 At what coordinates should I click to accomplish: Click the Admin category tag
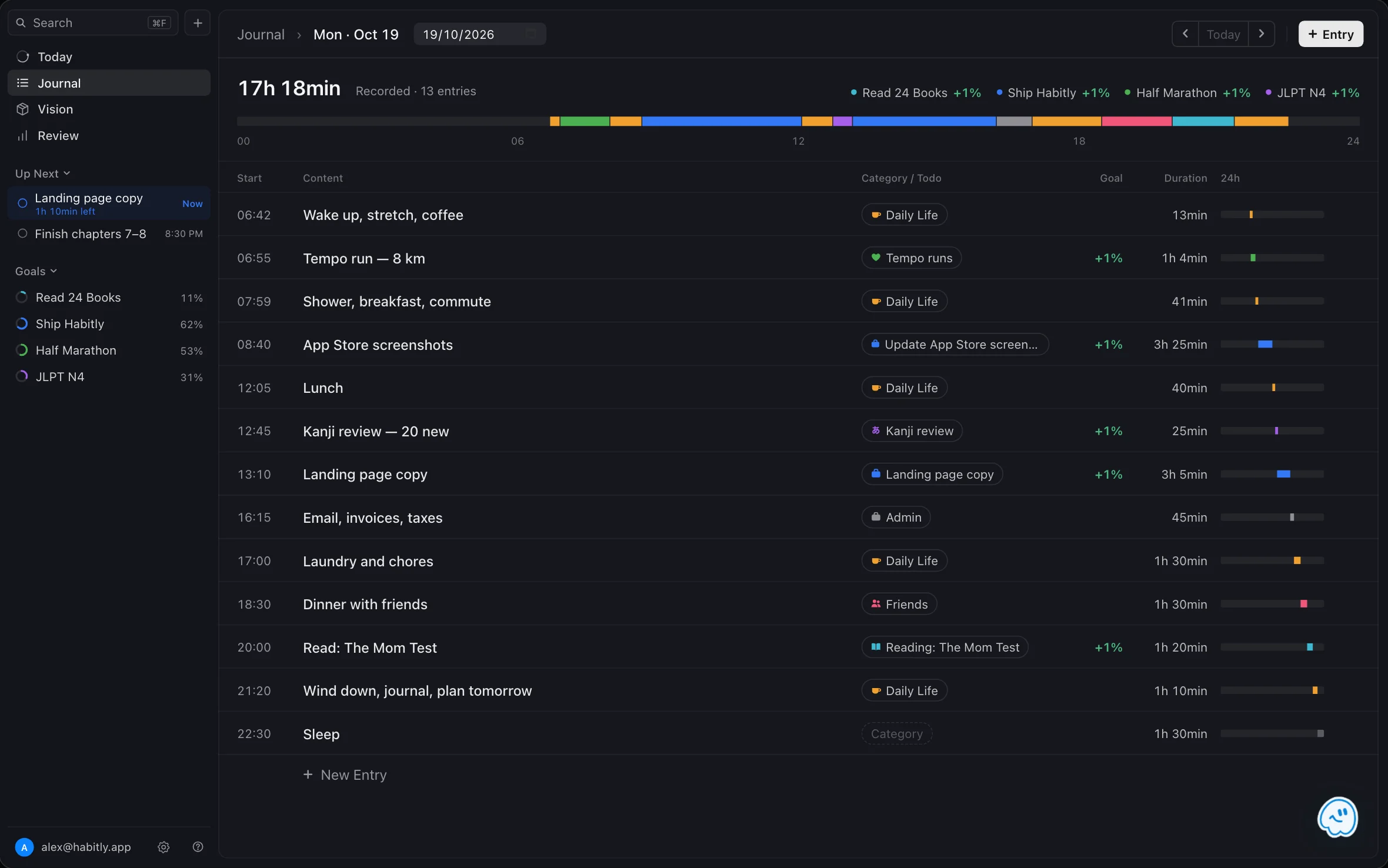coord(896,518)
